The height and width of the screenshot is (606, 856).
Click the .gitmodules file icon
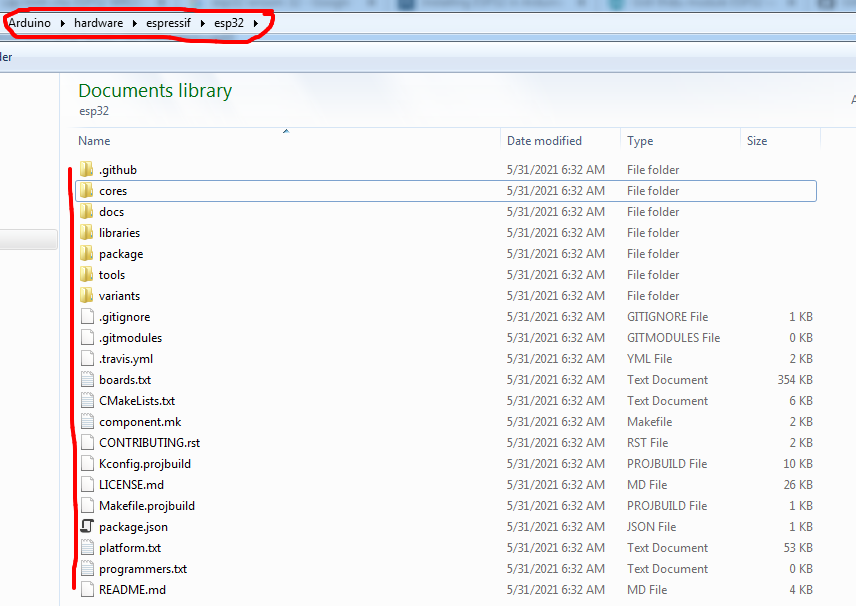(x=87, y=338)
